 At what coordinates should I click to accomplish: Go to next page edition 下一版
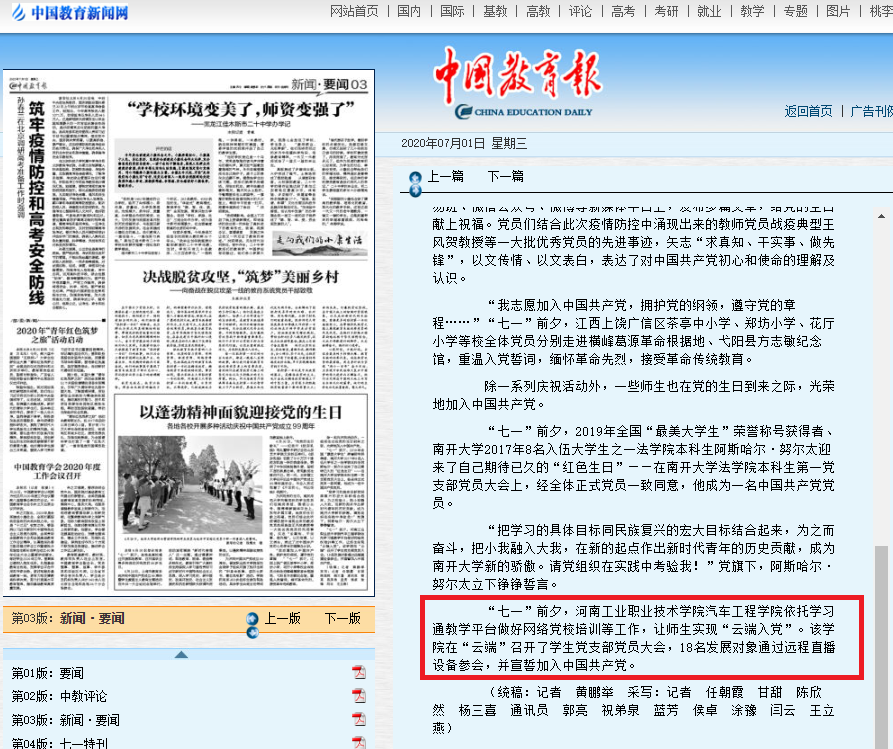(x=342, y=618)
